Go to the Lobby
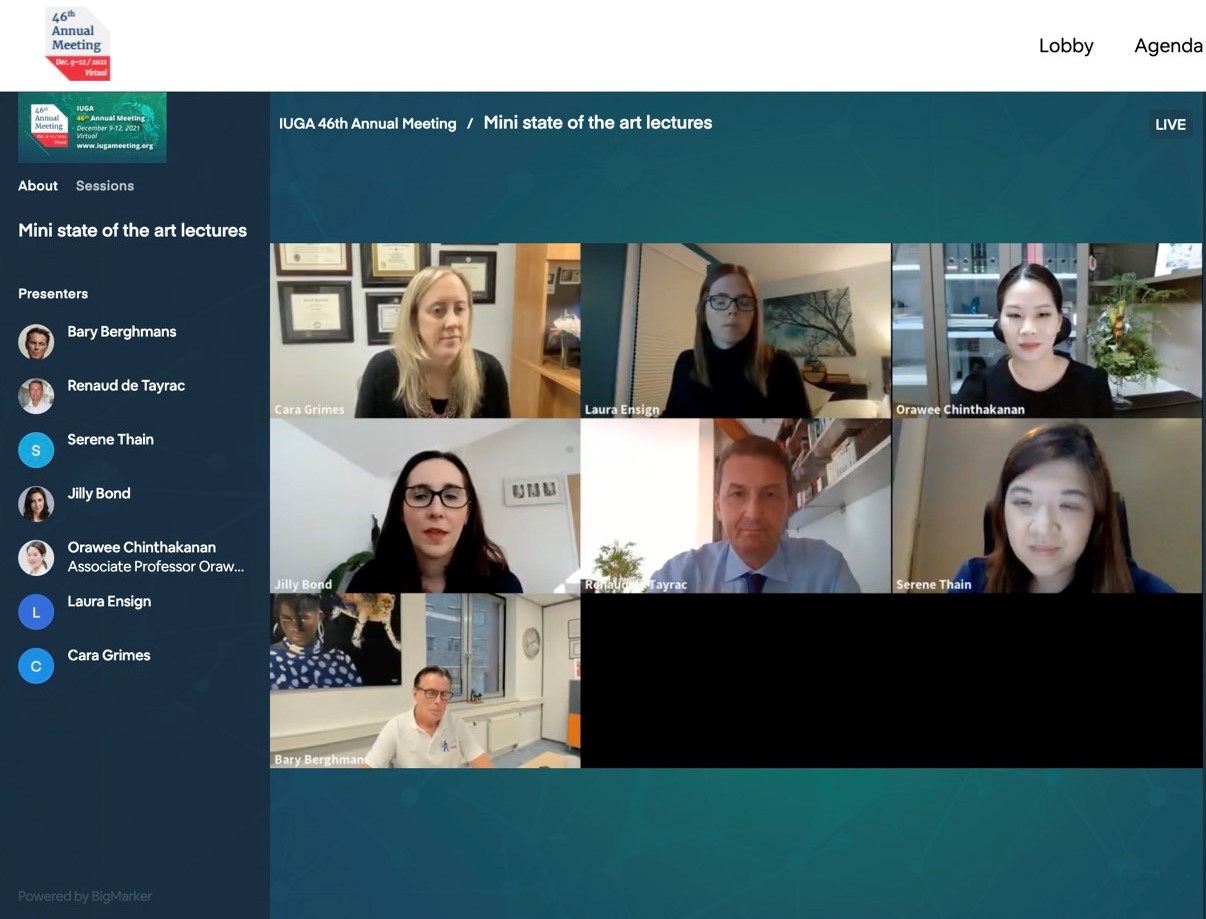 (1066, 46)
